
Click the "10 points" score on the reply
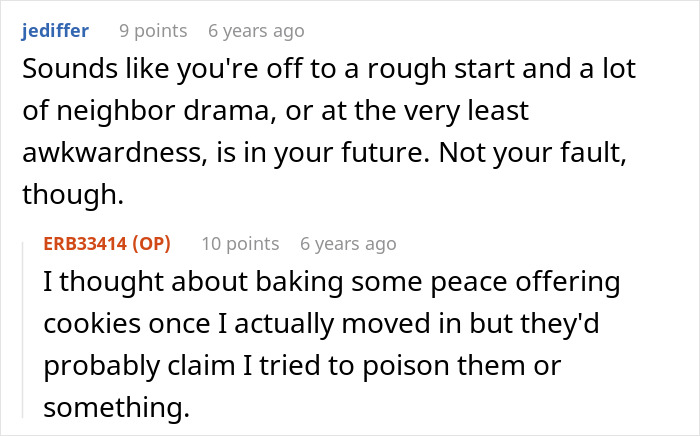(x=240, y=244)
